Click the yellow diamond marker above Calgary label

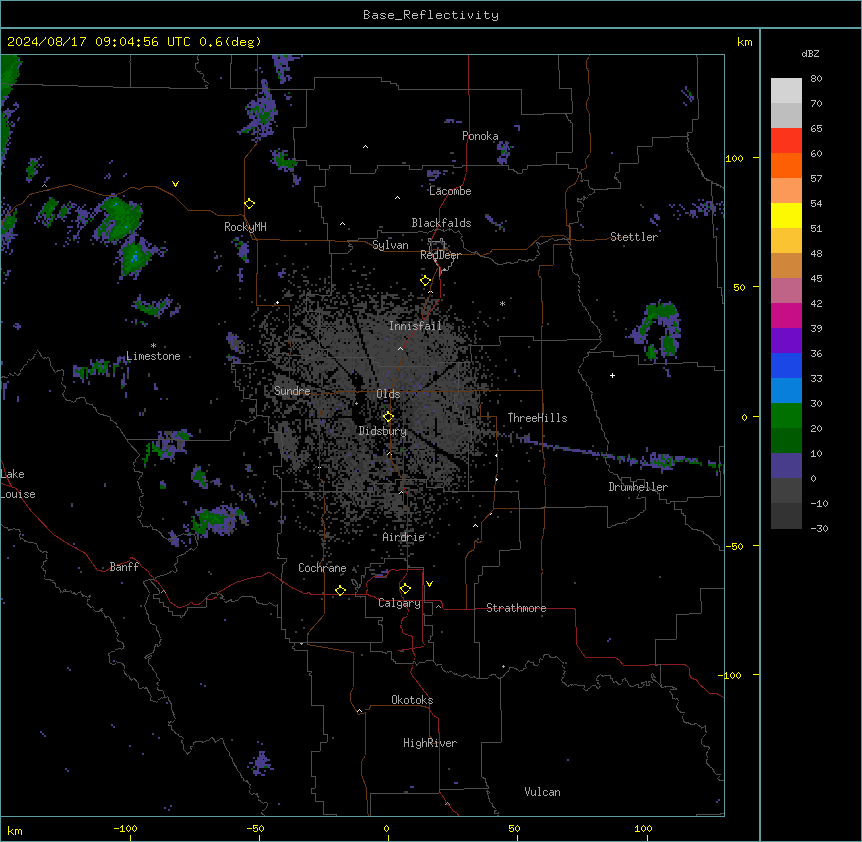[x=405, y=589]
